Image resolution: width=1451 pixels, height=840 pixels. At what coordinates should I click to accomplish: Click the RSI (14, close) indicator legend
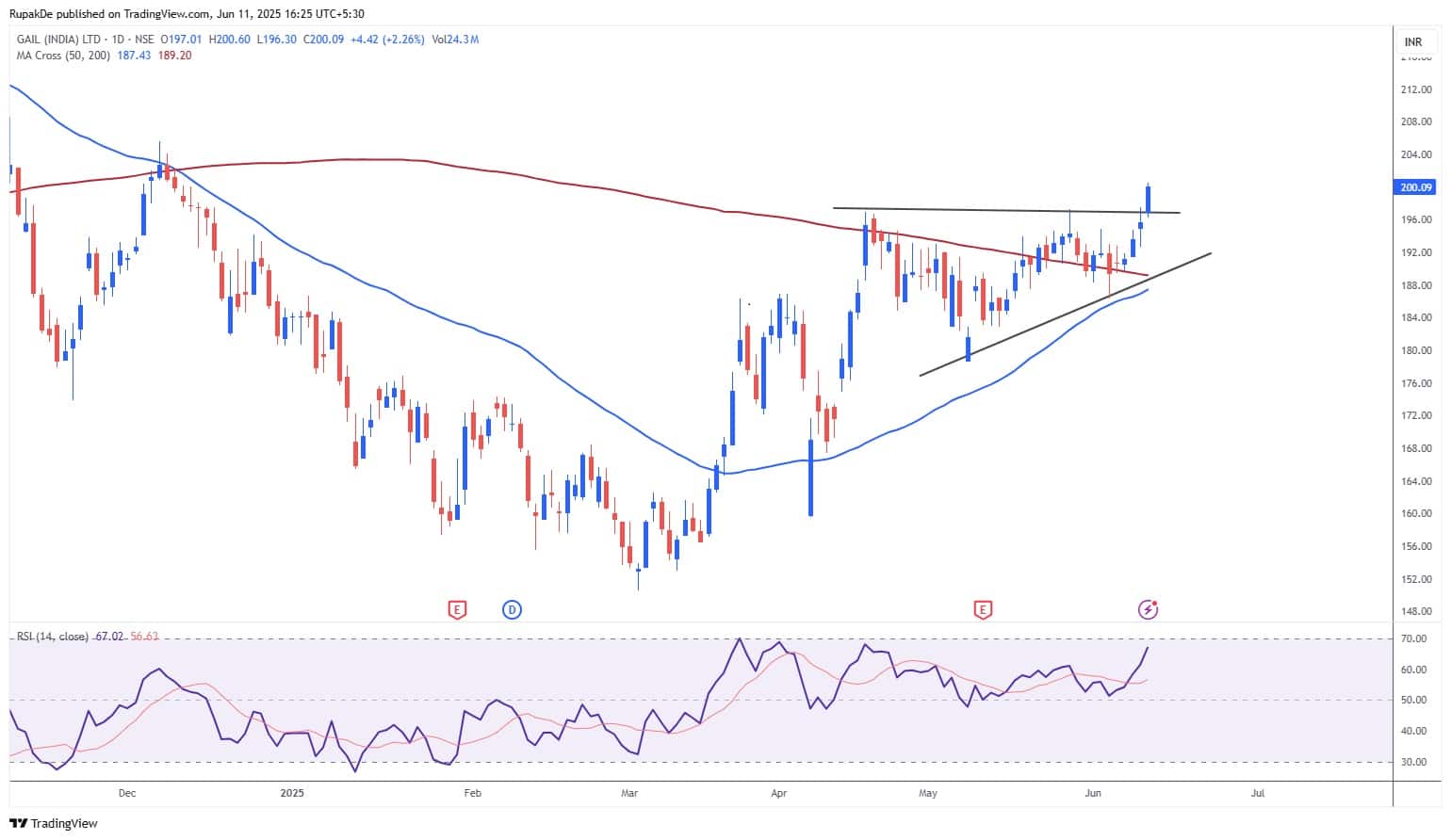[x=53, y=637]
